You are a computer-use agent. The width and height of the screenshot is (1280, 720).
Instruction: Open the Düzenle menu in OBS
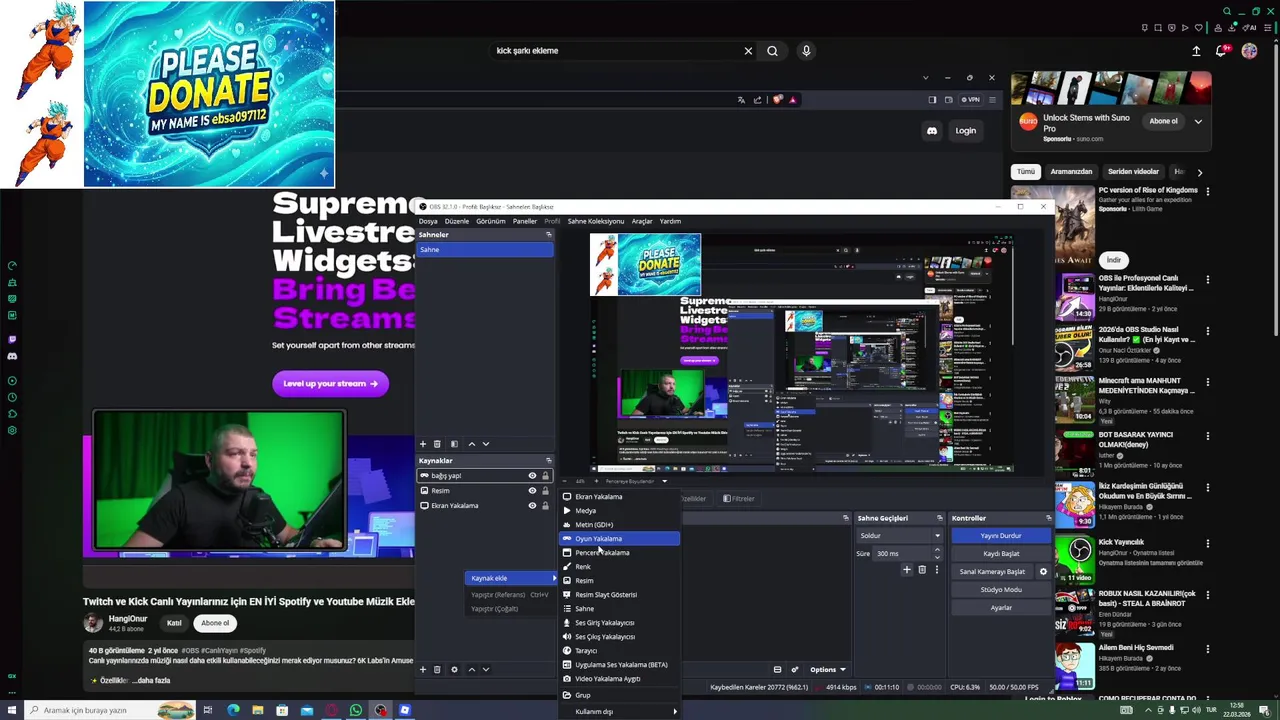(457, 221)
